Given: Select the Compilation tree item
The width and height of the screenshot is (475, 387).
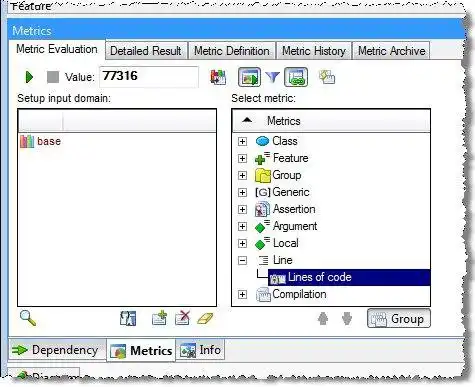Looking at the screenshot, I should coord(299,294).
